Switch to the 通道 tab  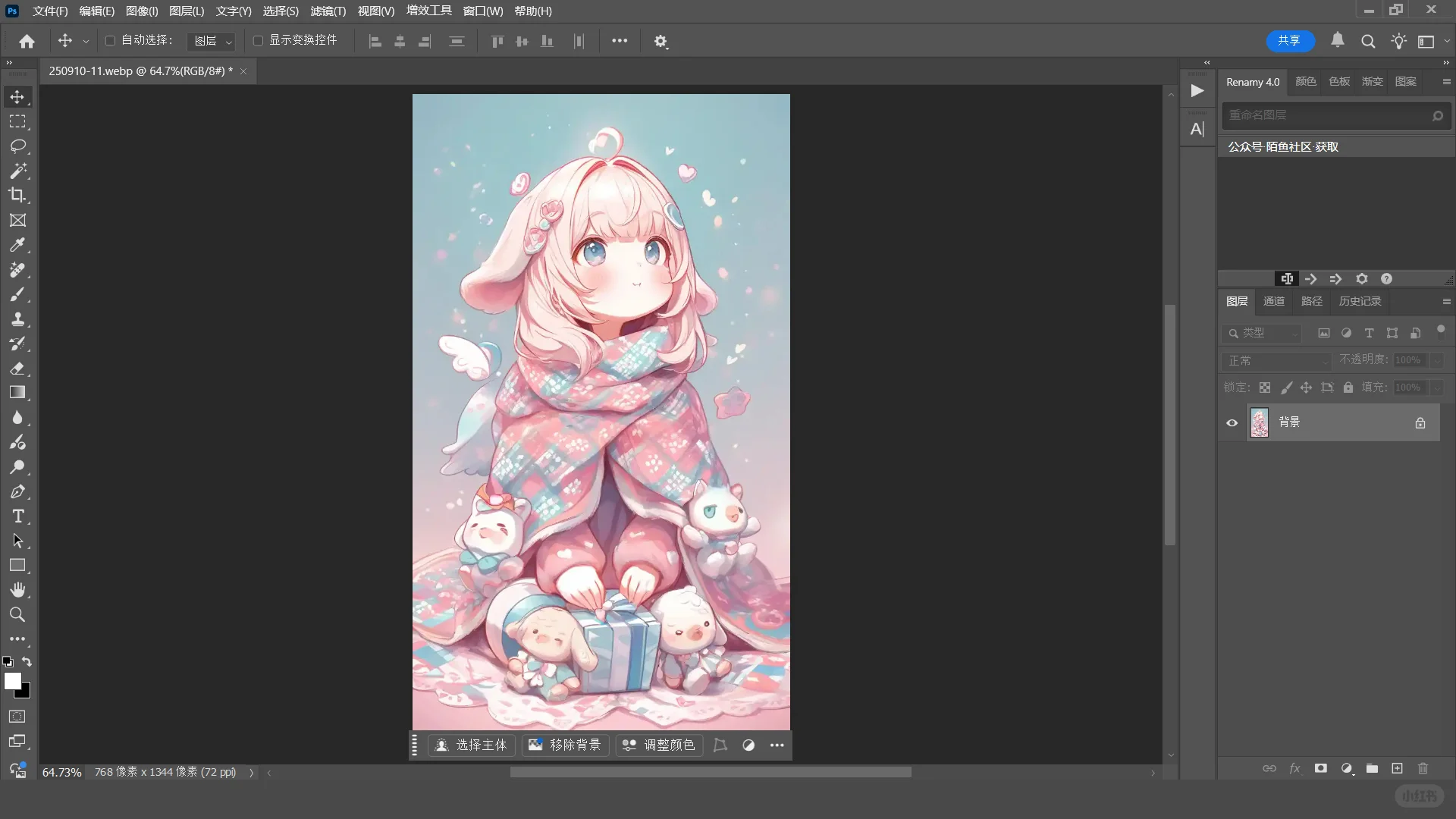1273,301
